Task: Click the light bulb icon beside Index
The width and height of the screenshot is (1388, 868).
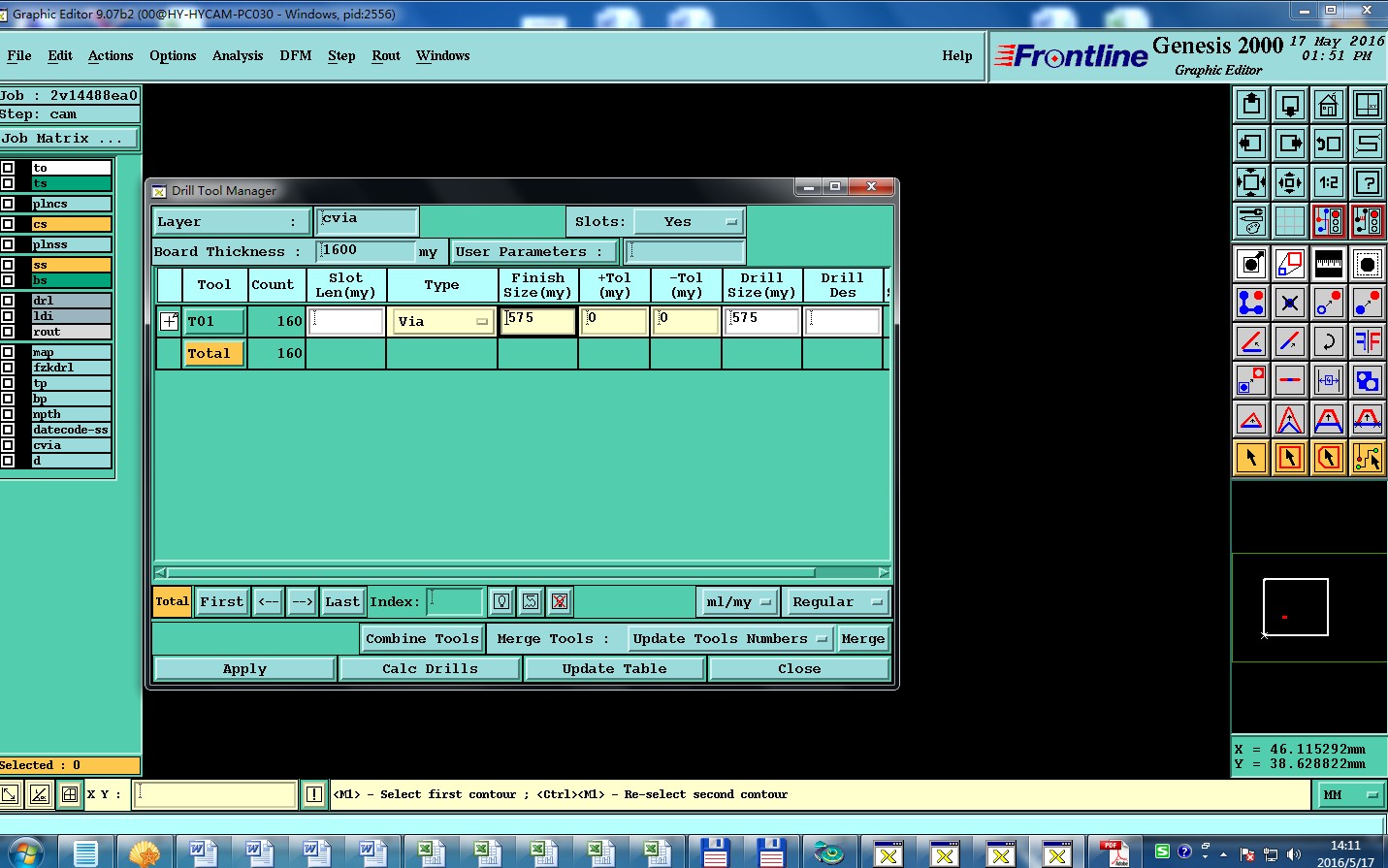Action: tap(501, 601)
